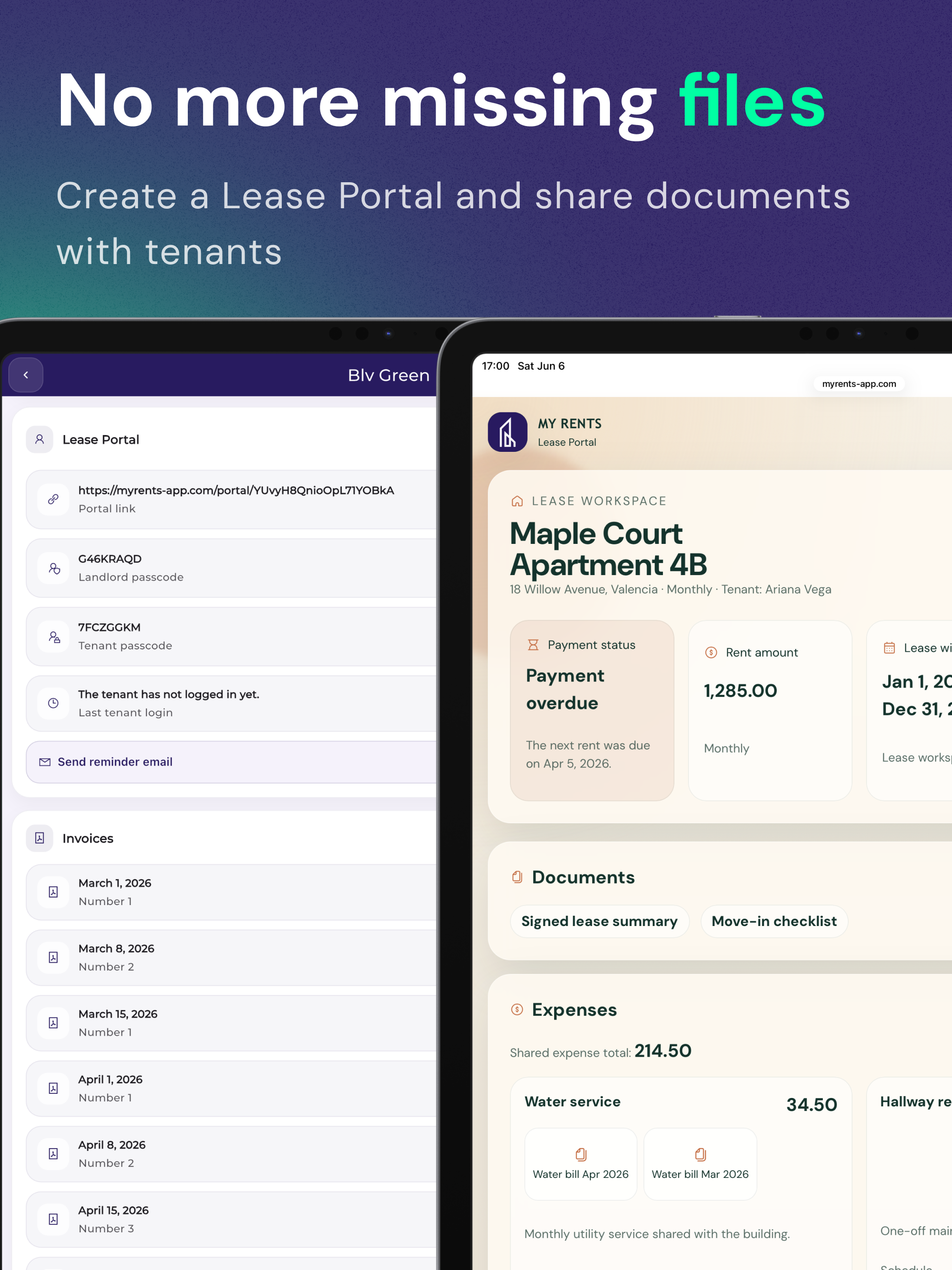Click the Rent amount coin icon
The height and width of the screenshot is (1270, 952).
711,652
